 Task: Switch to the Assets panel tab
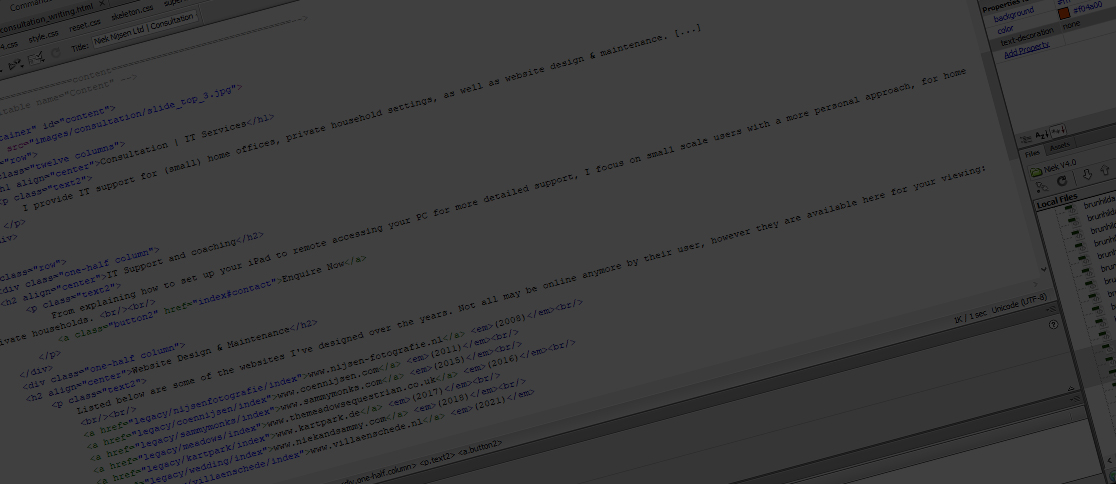click(x=1059, y=146)
